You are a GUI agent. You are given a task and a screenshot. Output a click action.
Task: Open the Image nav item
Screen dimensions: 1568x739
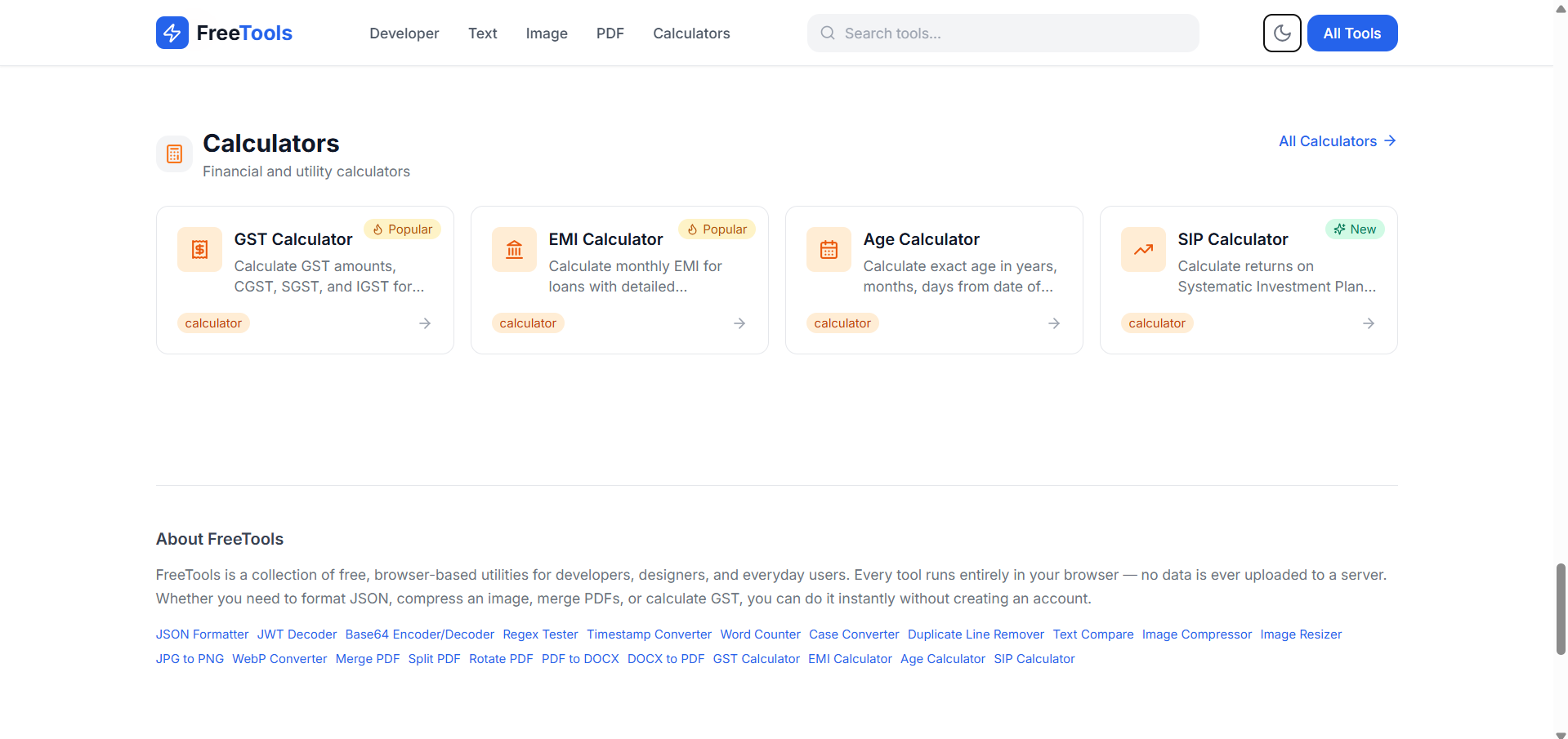547,33
